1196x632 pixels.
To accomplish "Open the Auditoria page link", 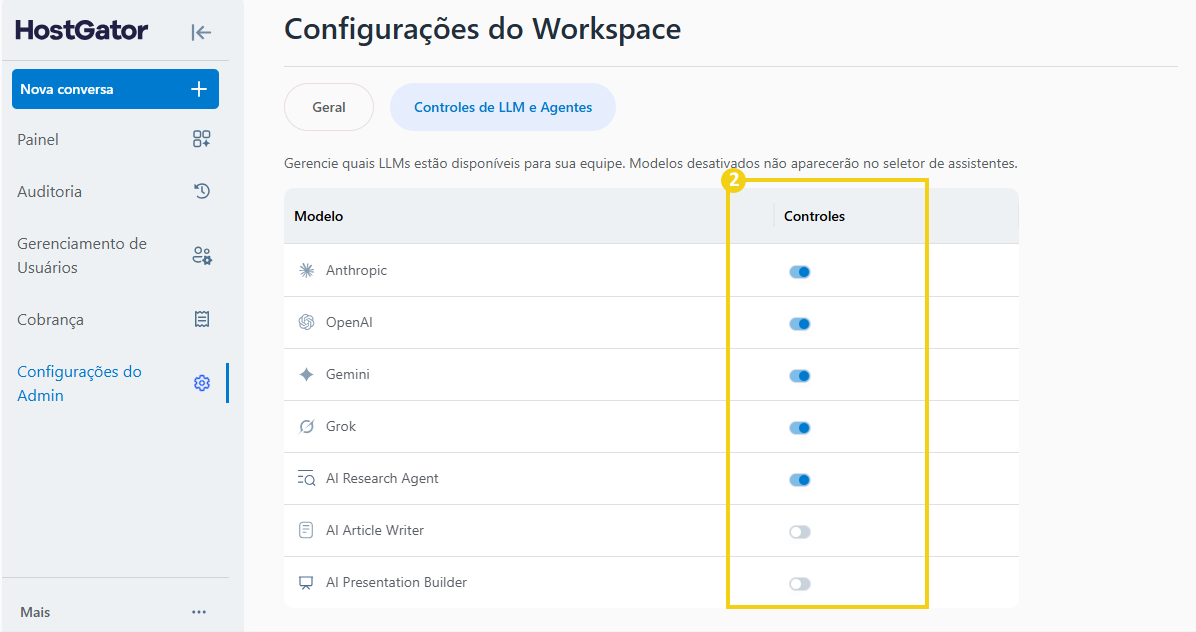I will pyautogui.click(x=50, y=191).
